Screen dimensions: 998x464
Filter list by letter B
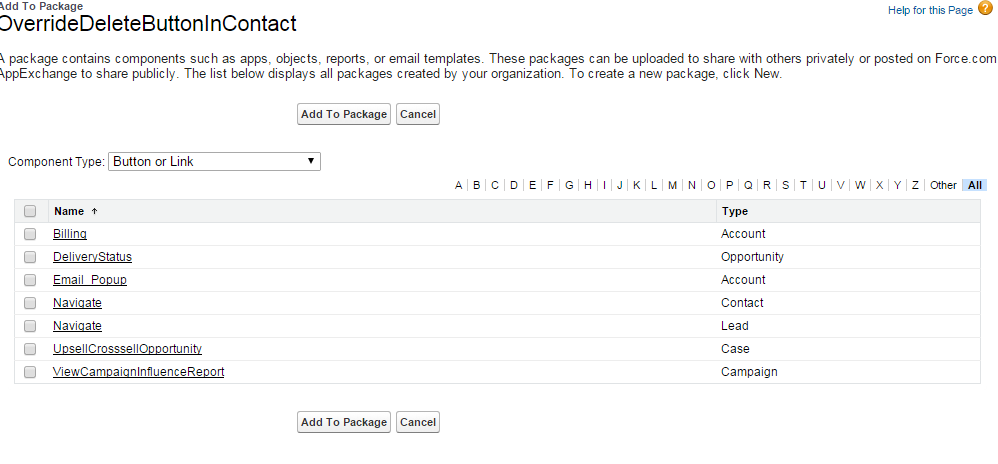(x=477, y=185)
